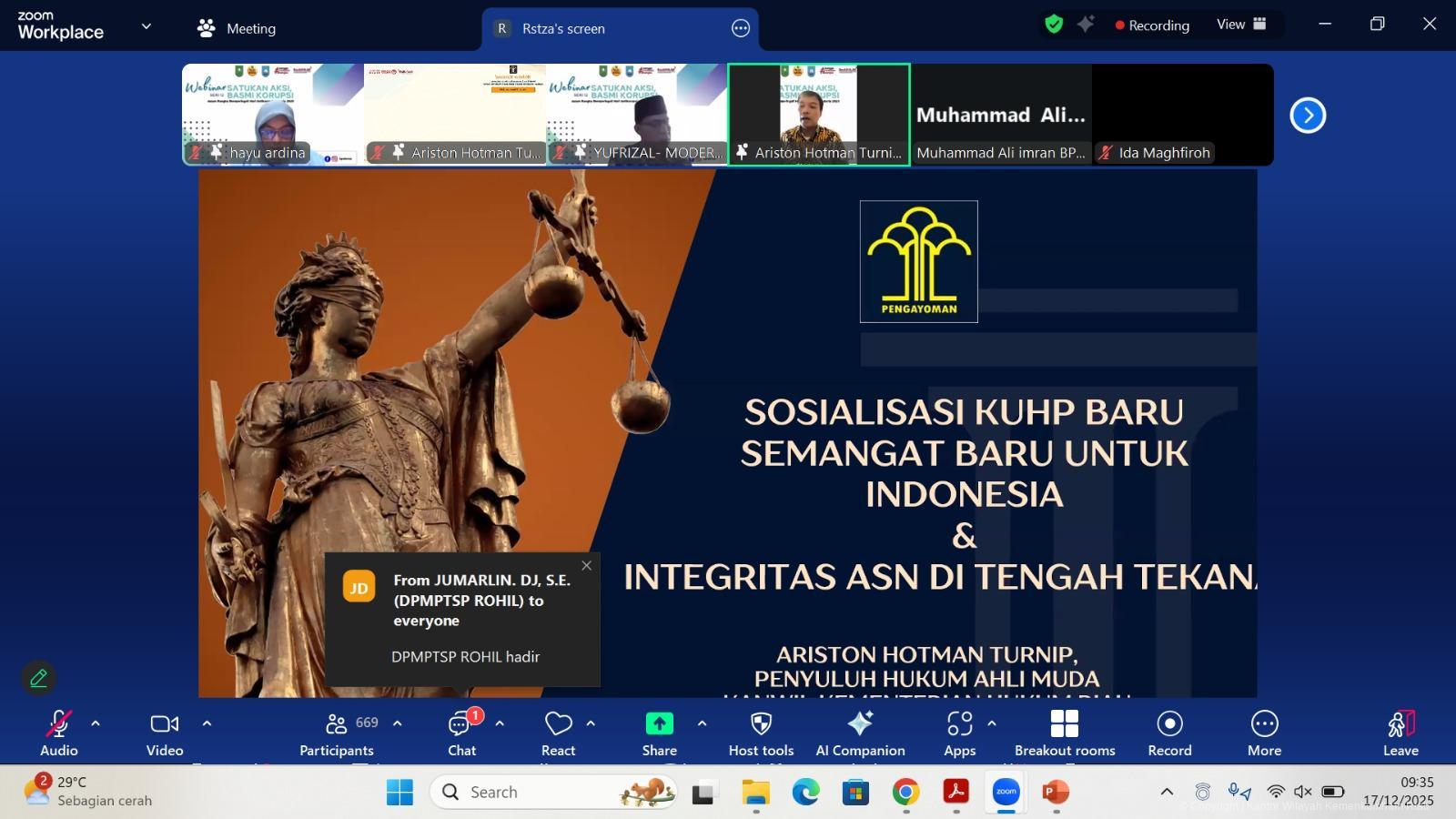Viewport: 1456px width, 819px height.
Task: Open the More options menu
Action: 1264,733
